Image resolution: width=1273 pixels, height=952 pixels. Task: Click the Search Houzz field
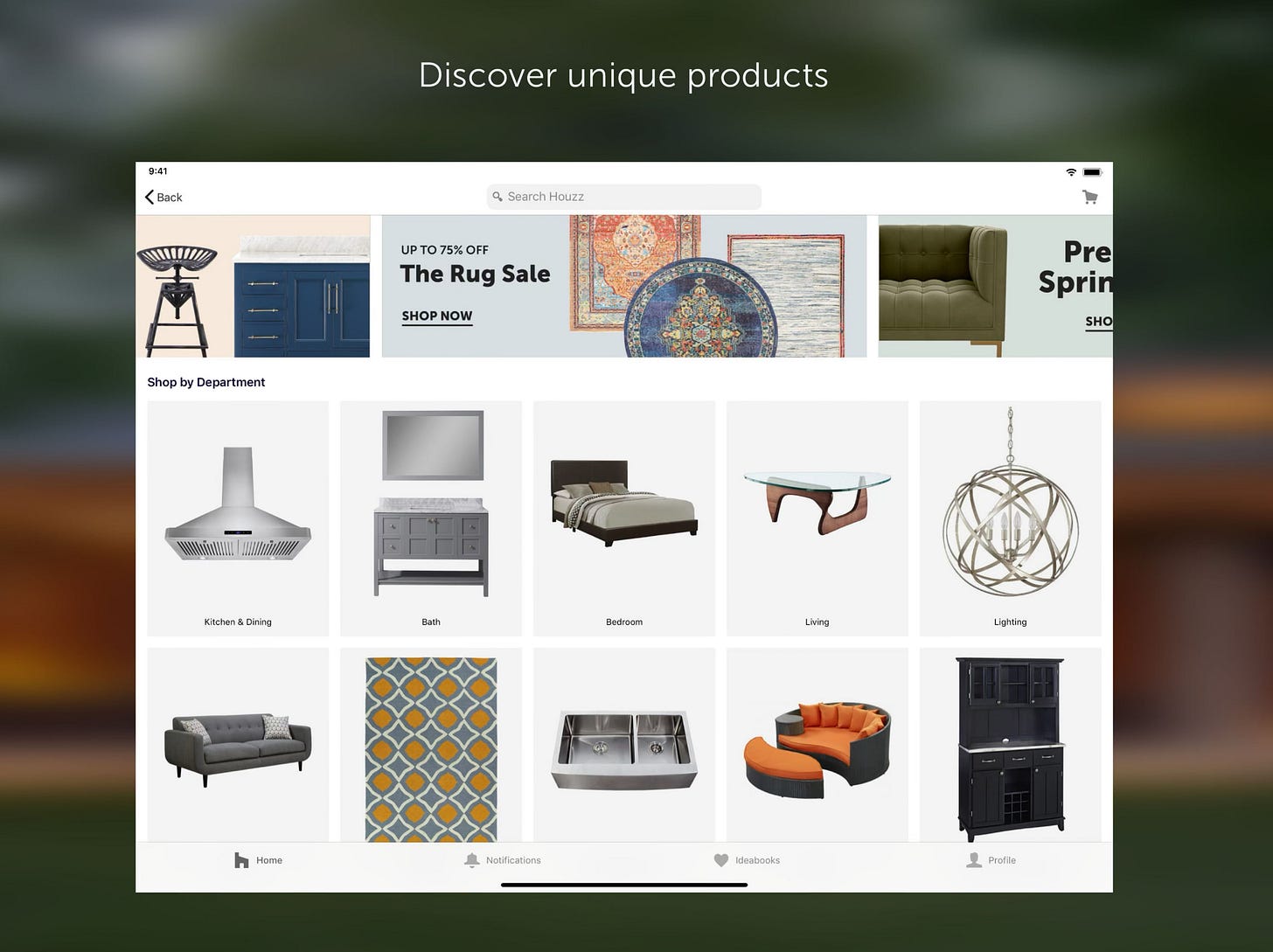(x=623, y=197)
